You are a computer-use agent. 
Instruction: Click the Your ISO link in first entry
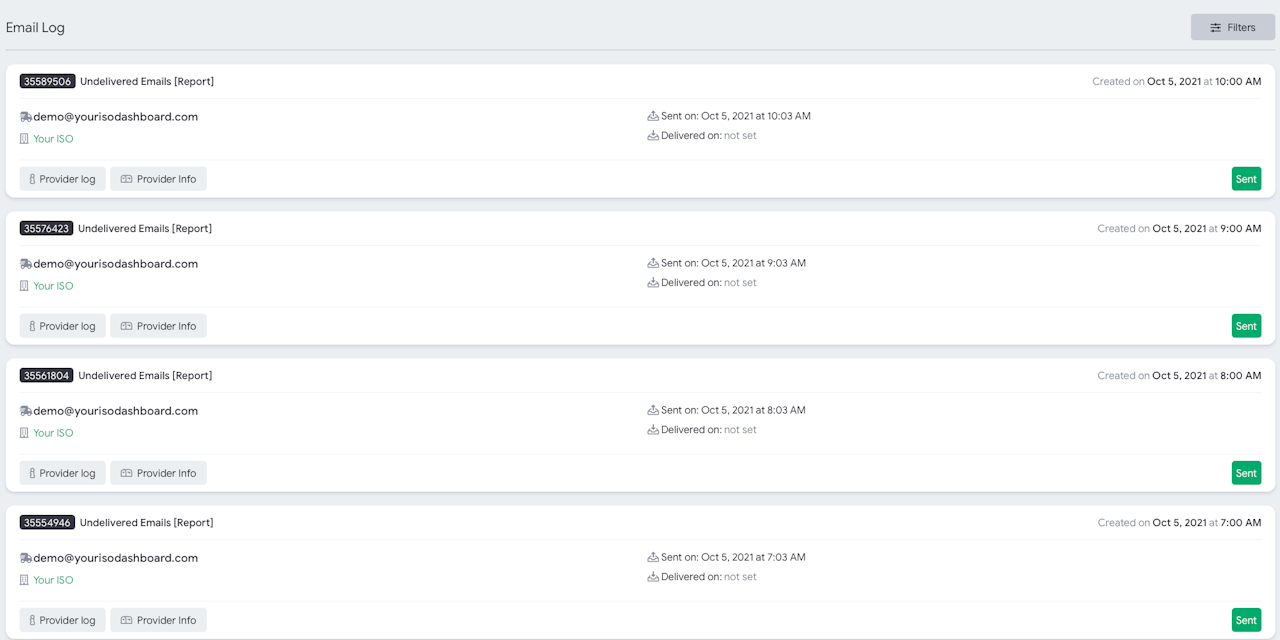[x=53, y=139]
